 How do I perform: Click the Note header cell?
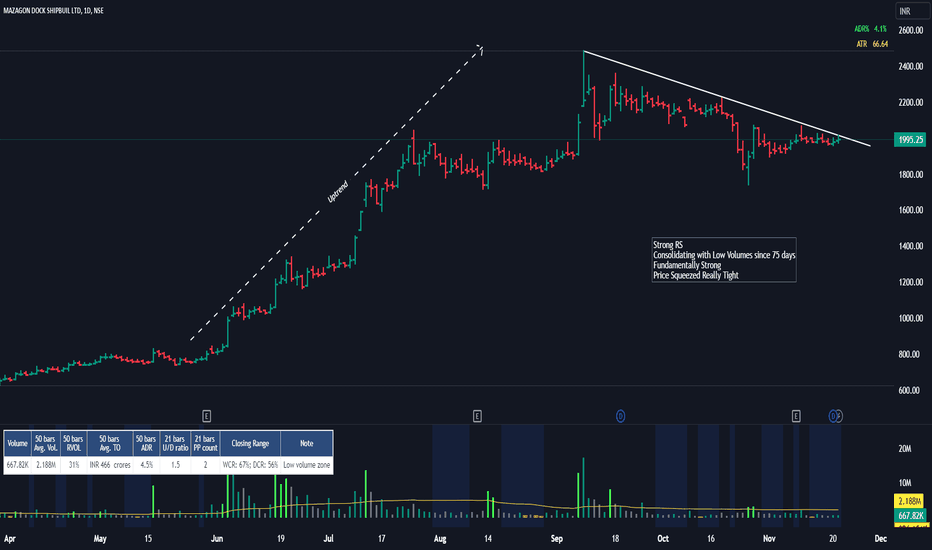click(x=306, y=444)
